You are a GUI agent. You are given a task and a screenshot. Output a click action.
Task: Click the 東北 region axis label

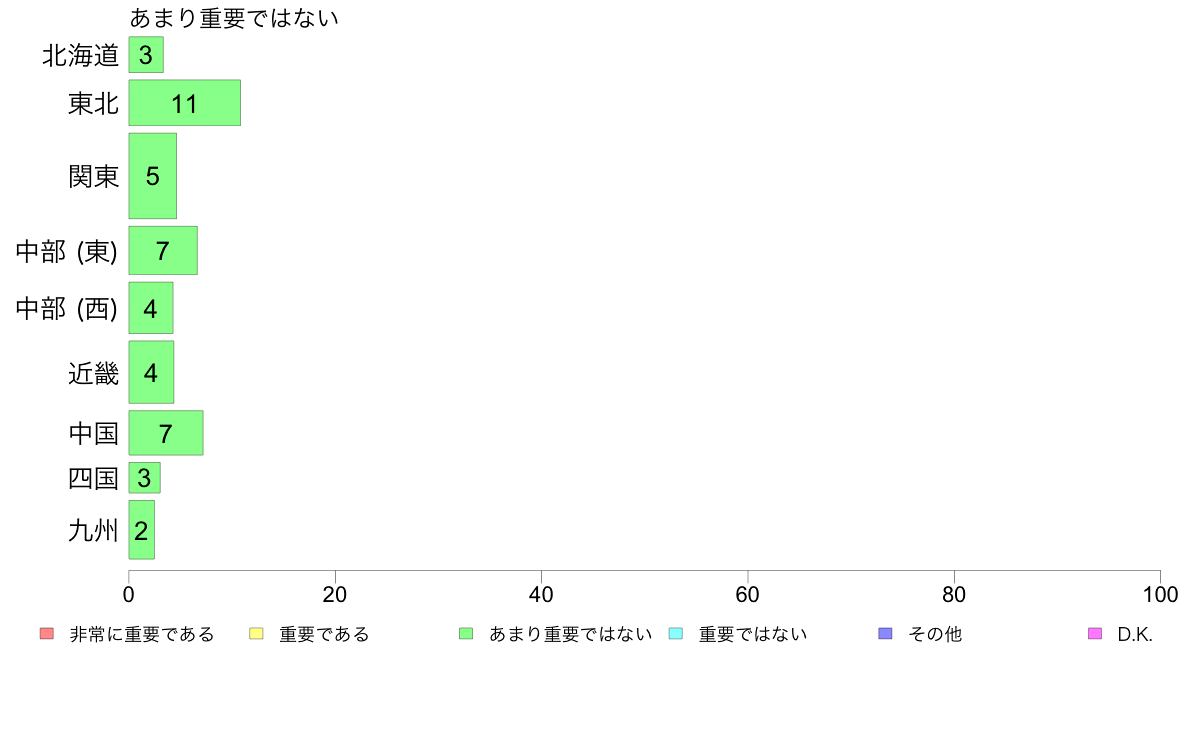(x=93, y=103)
